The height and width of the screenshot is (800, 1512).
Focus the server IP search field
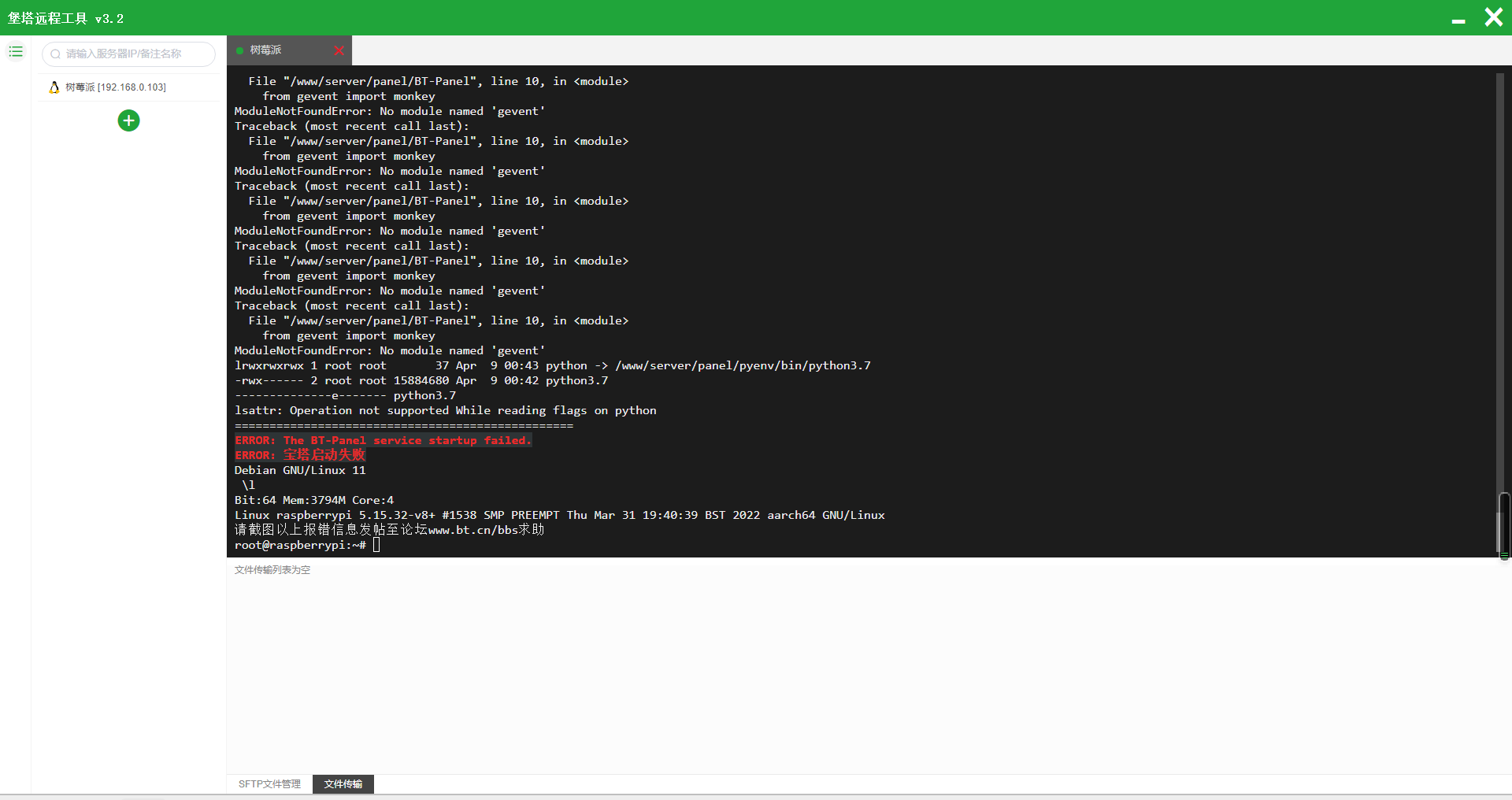[128, 54]
